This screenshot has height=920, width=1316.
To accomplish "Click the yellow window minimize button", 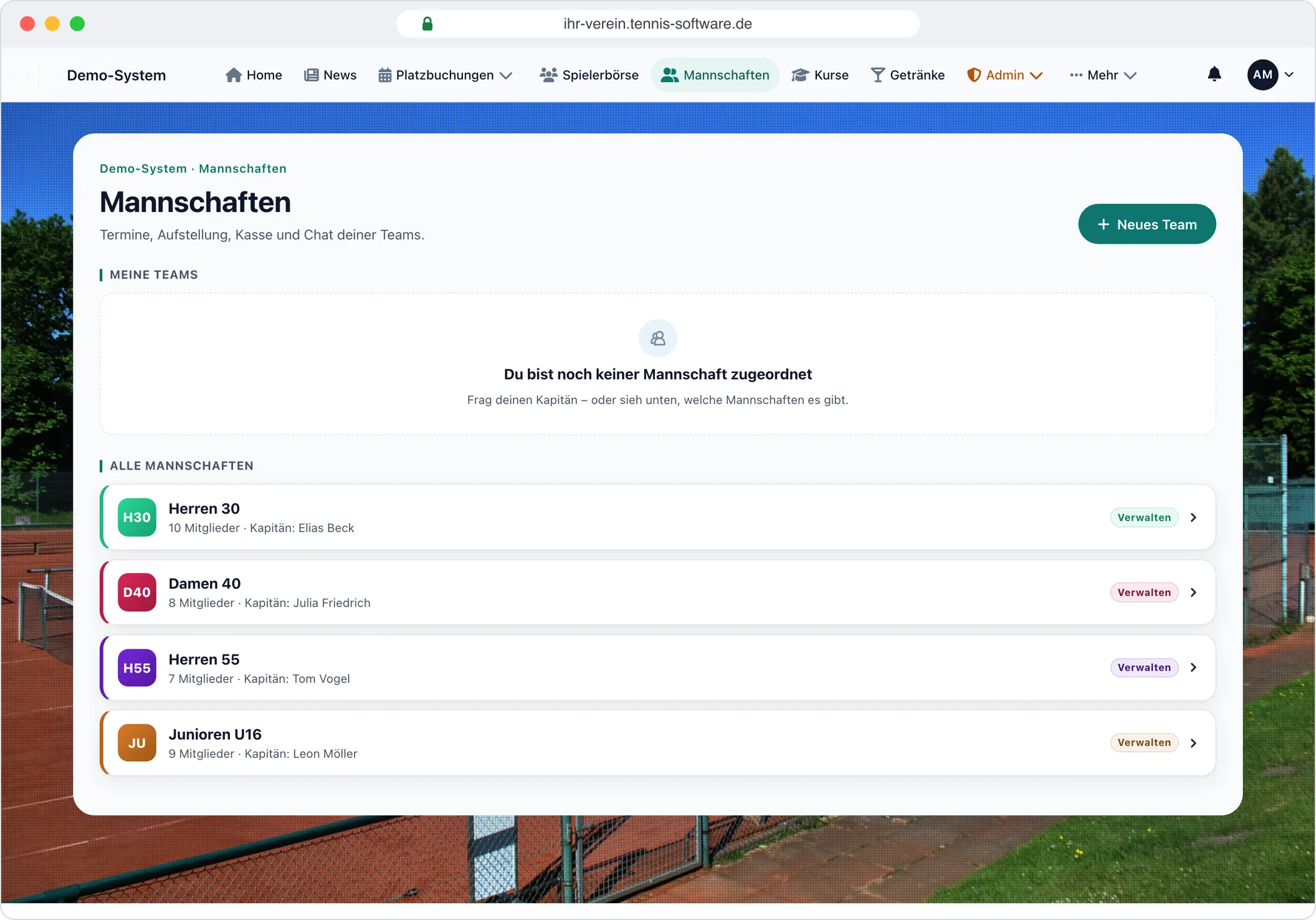I will tap(52, 24).
